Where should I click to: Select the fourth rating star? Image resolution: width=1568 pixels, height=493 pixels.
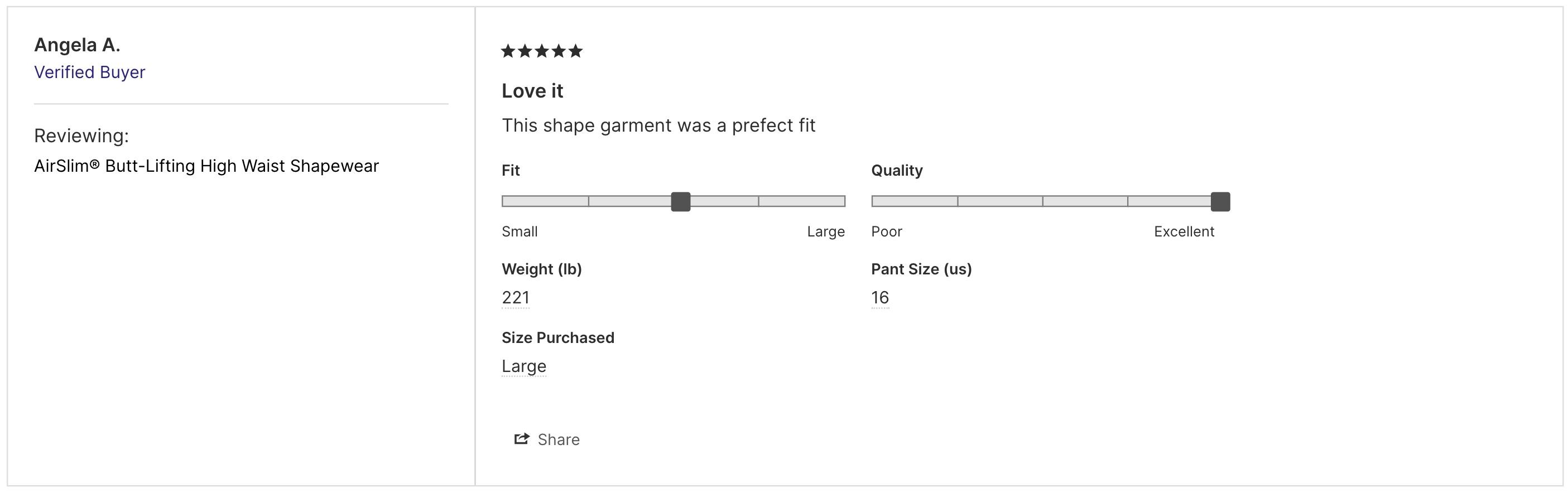click(x=559, y=51)
